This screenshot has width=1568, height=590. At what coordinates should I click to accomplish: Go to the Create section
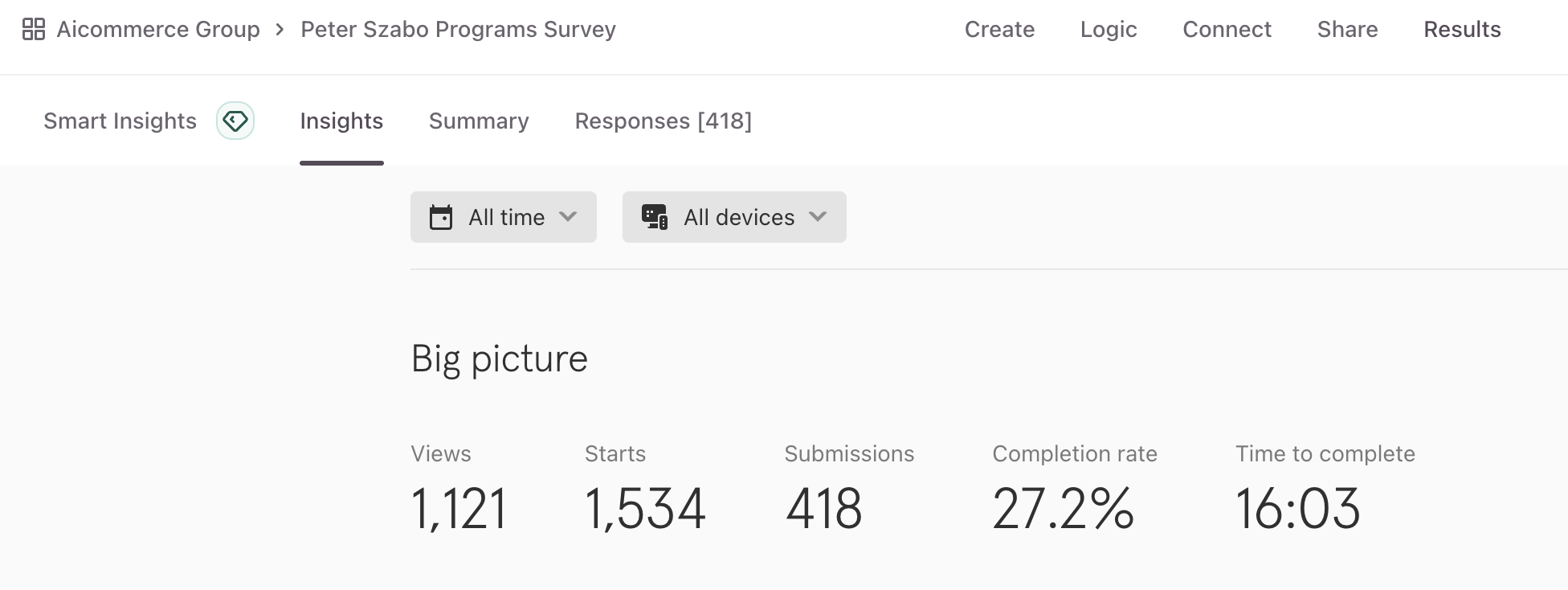point(999,30)
